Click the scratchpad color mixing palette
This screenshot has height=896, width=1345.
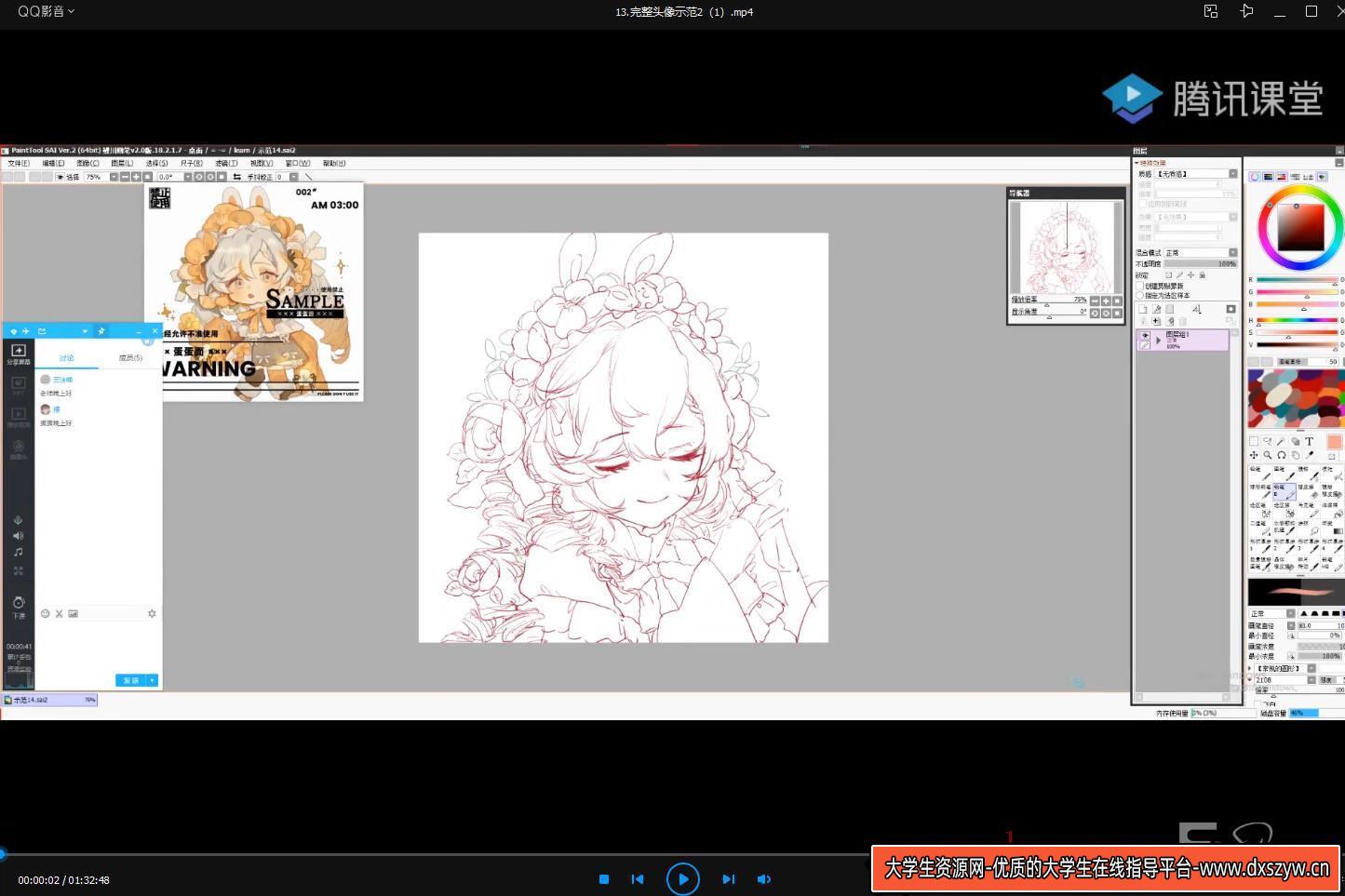pos(1296,398)
